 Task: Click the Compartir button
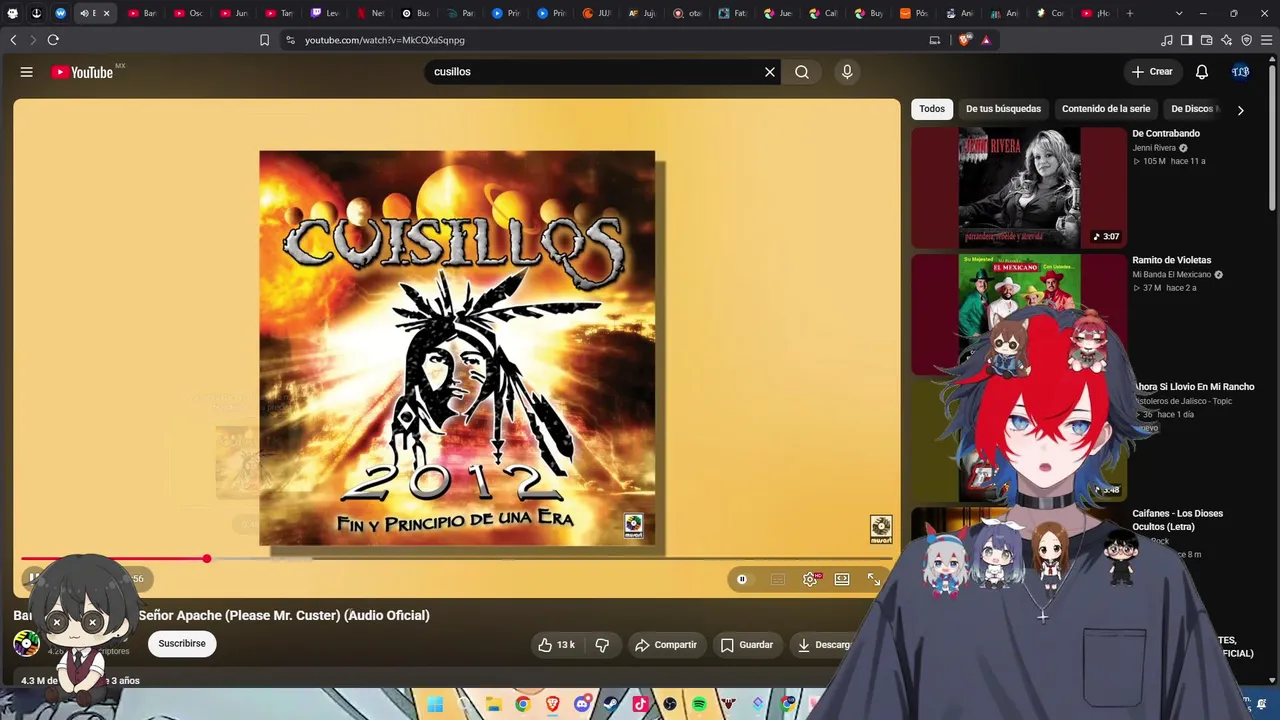tap(666, 645)
